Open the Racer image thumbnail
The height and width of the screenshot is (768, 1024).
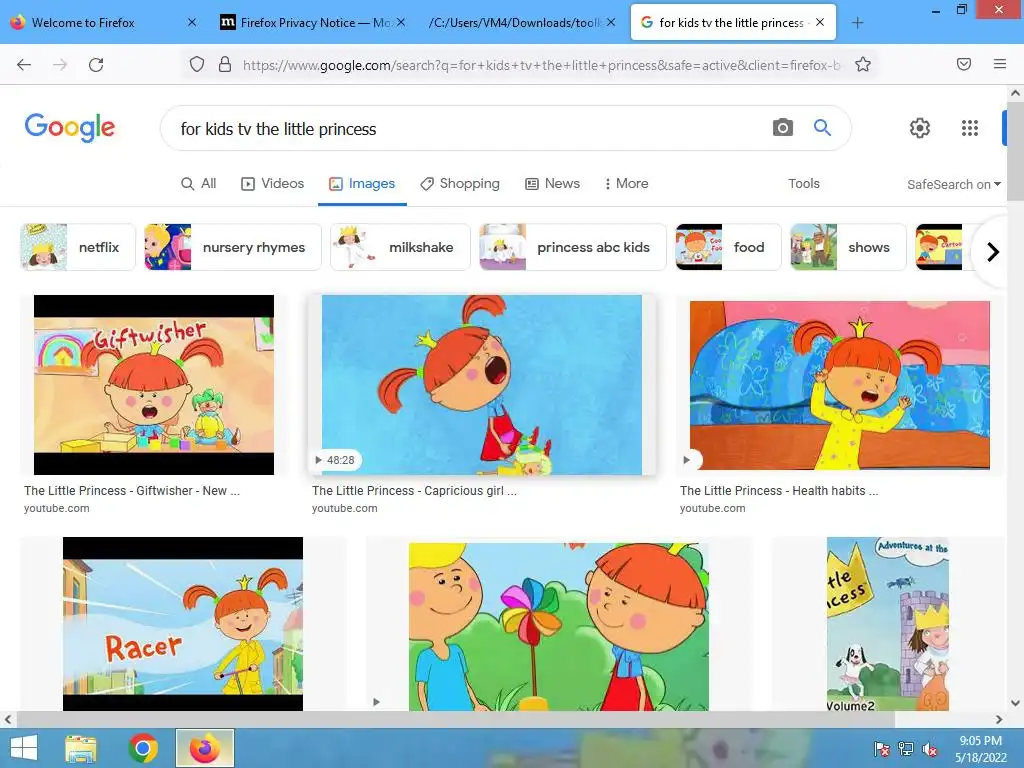click(x=183, y=624)
